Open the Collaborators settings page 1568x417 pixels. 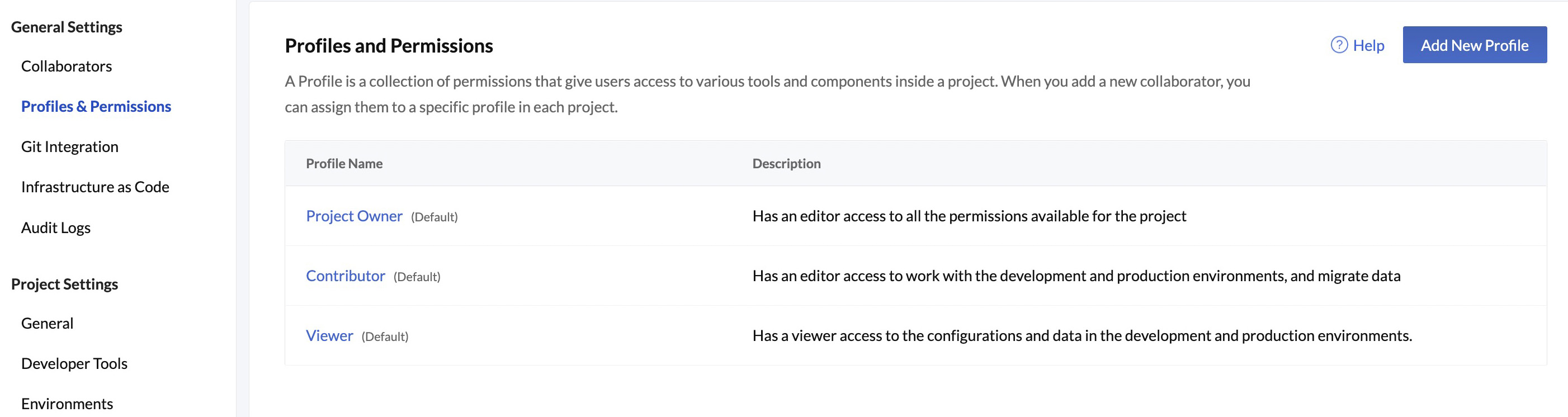(67, 67)
